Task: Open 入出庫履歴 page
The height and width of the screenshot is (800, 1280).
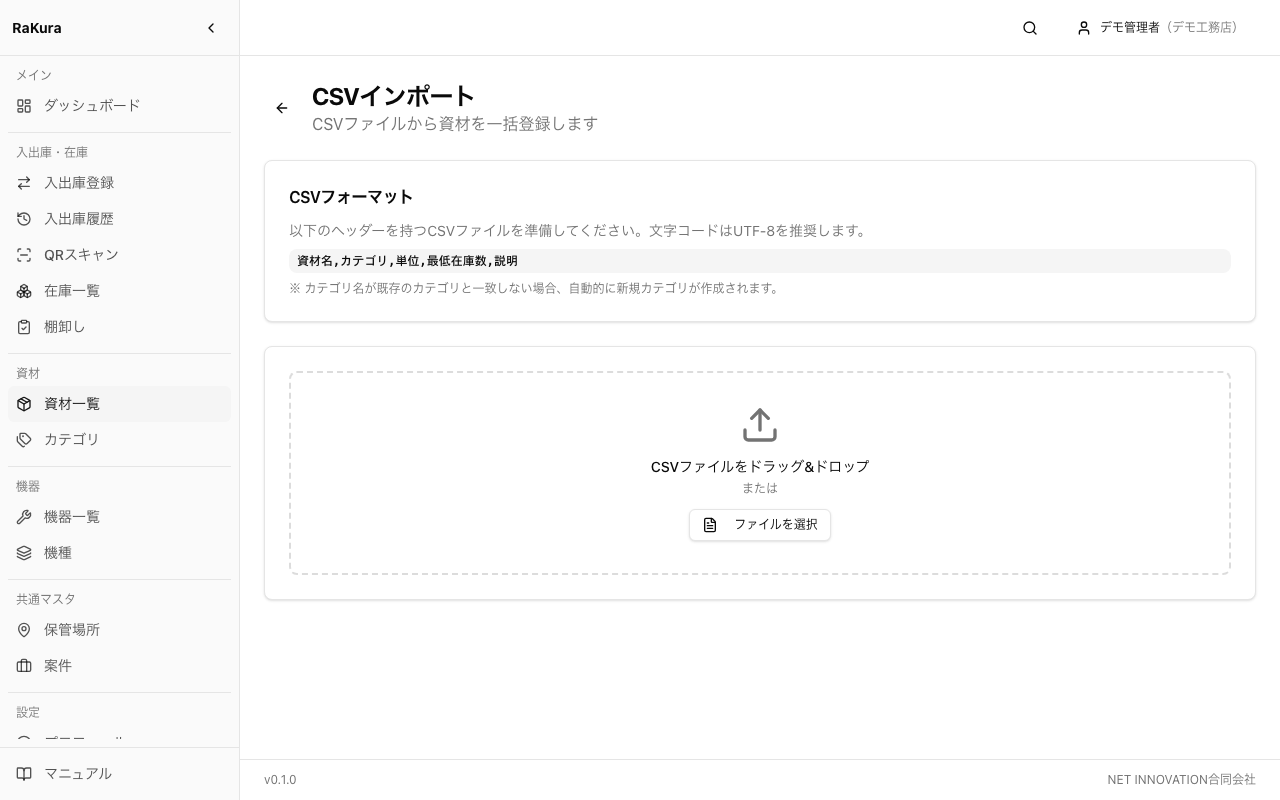Action: click(119, 219)
